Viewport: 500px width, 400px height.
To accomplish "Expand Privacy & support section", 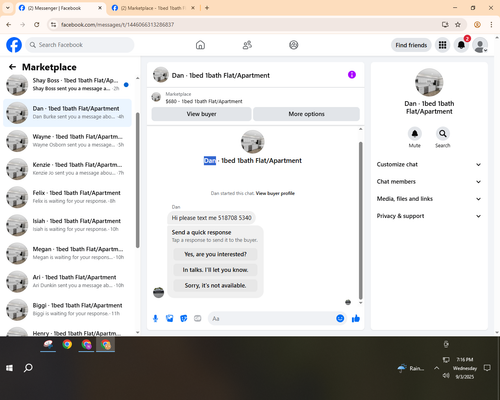I will pos(429,216).
